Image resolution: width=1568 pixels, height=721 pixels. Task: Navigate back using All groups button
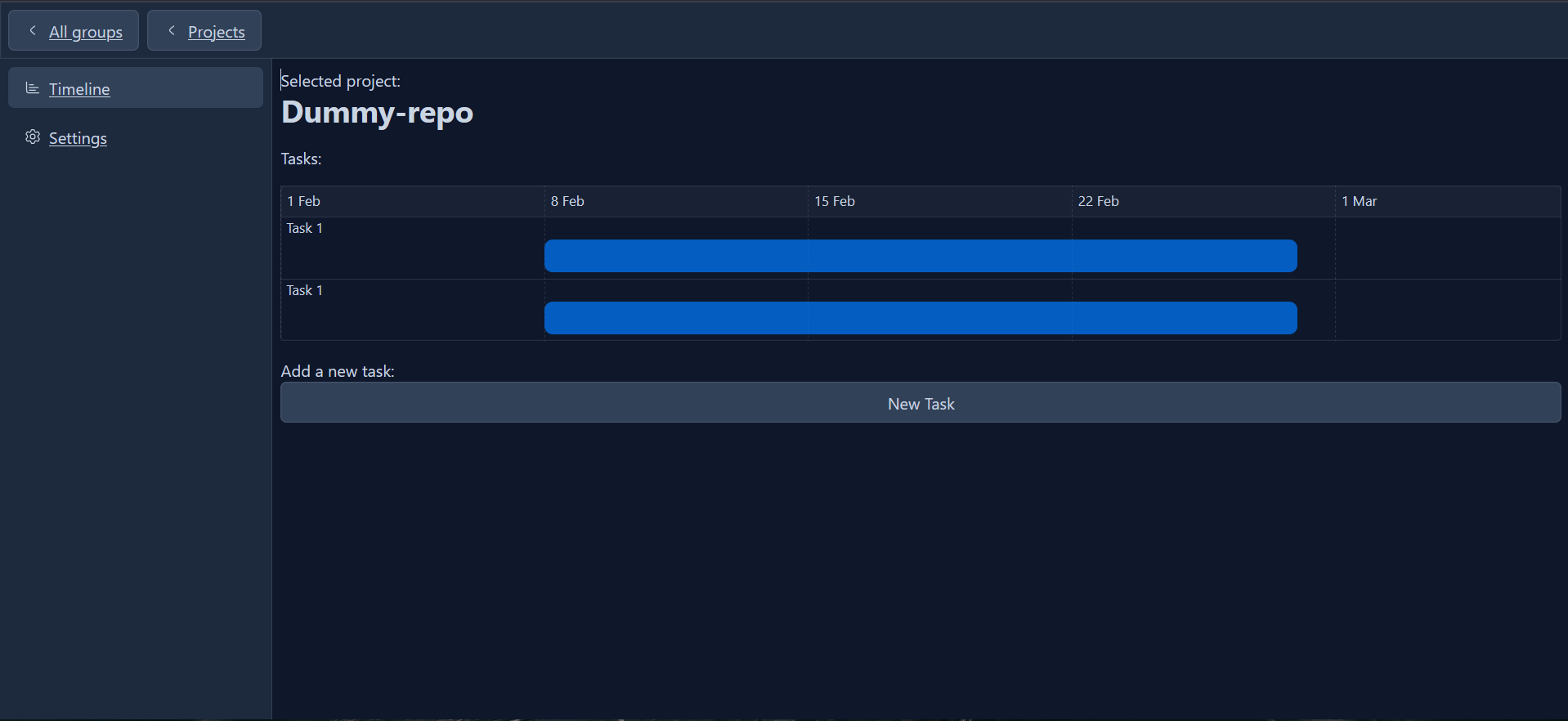pos(85,32)
